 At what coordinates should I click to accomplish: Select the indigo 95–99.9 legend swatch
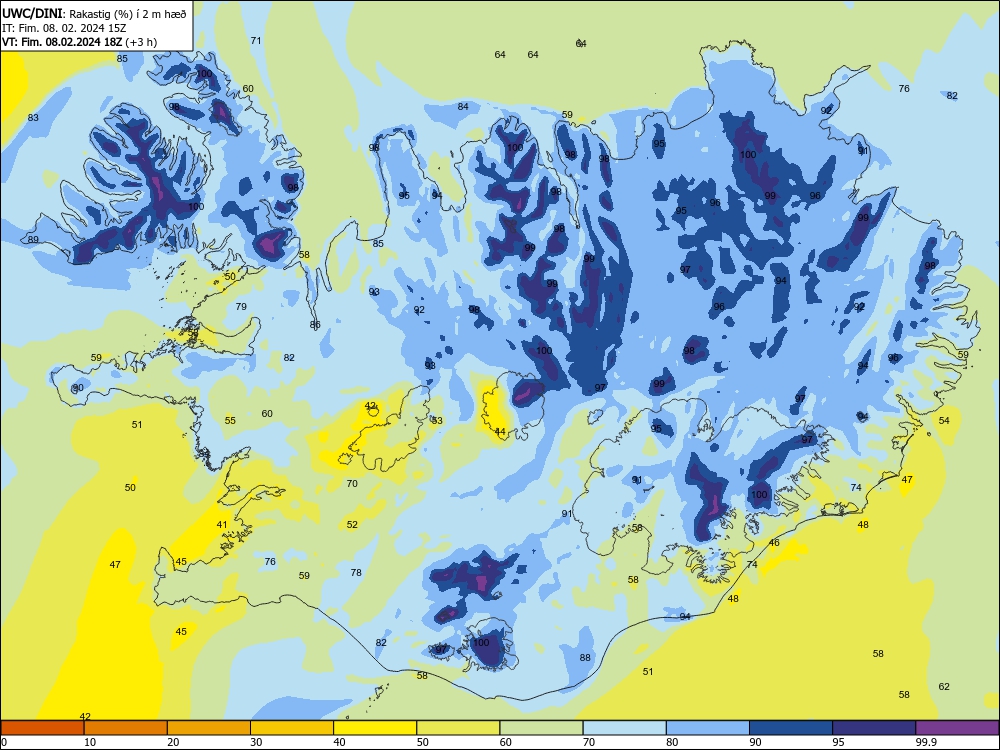click(874, 728)
